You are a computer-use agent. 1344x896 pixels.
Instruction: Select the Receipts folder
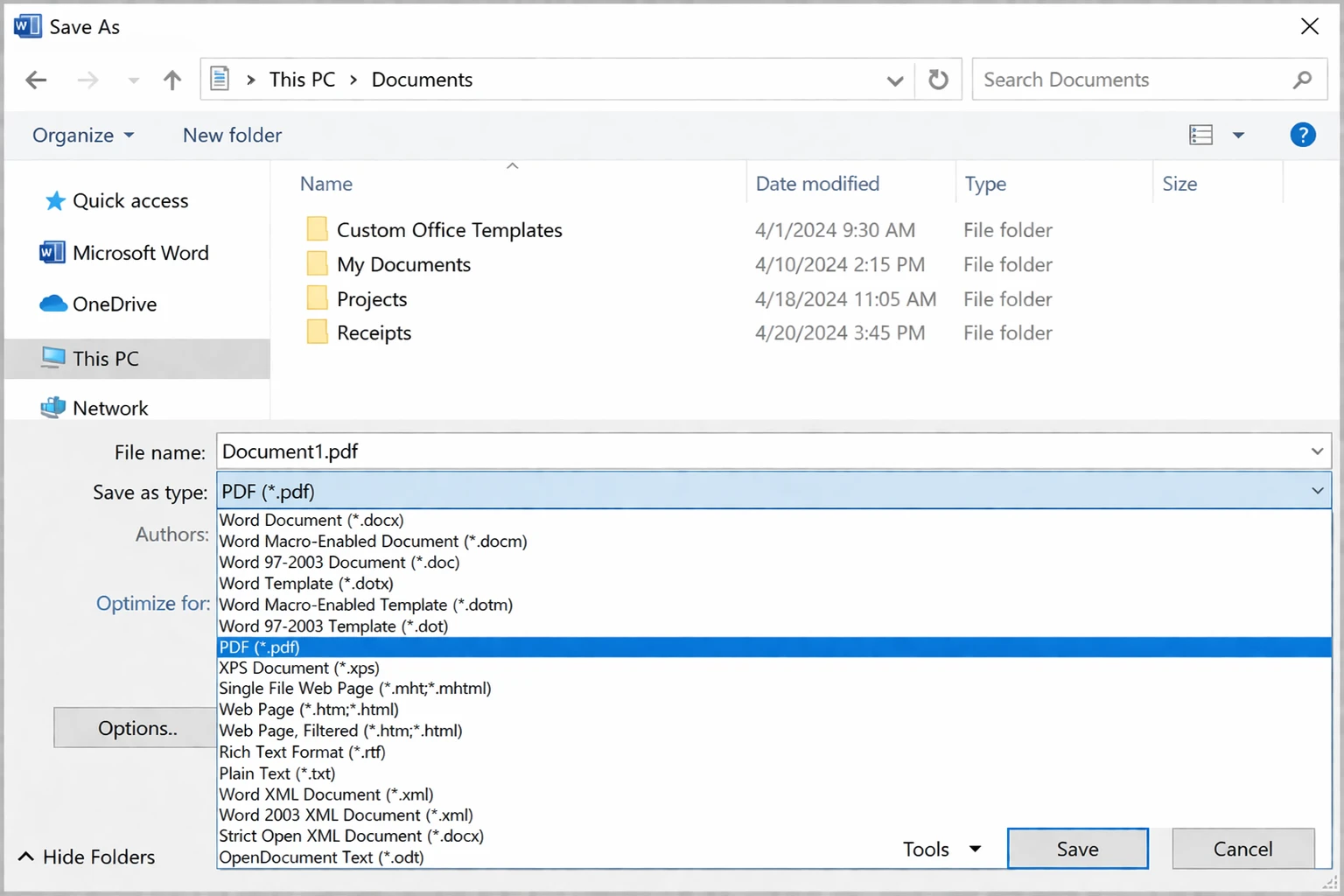[x=374, y=332]
